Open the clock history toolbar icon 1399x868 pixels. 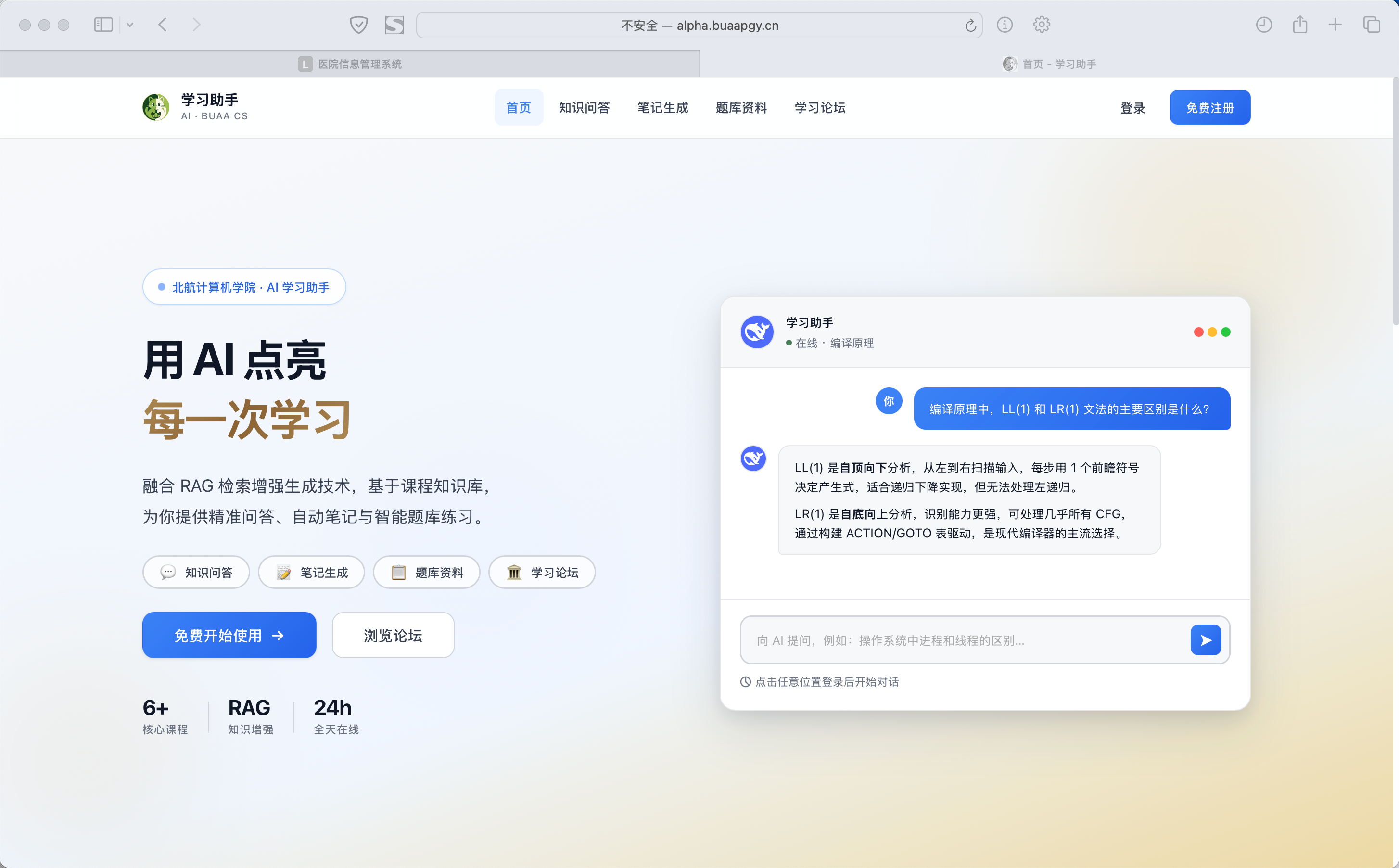point(1264,25)
